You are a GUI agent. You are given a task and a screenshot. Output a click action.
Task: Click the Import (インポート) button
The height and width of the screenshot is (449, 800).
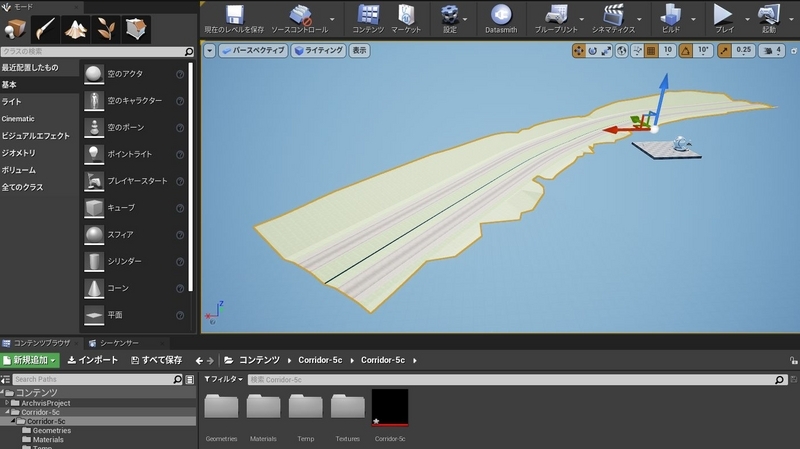pyautogui.click(x=93, y=360)
